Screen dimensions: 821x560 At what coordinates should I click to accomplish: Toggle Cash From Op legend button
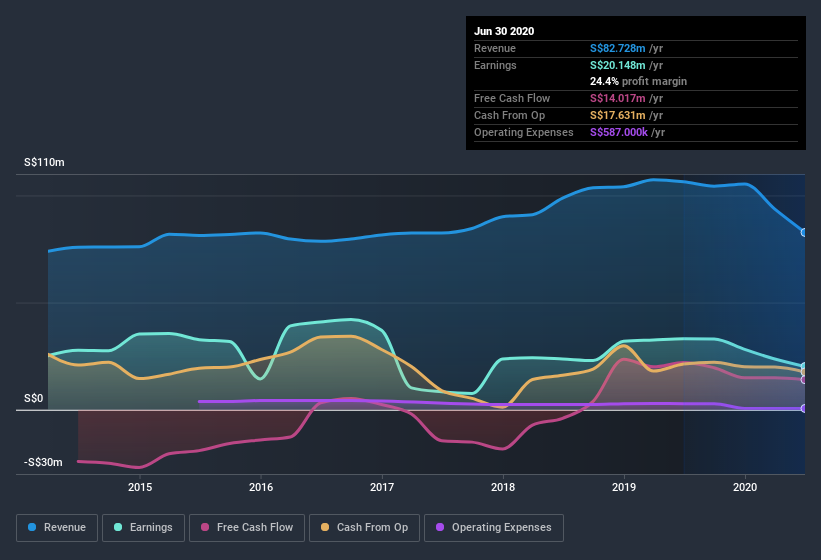(364, 527)
